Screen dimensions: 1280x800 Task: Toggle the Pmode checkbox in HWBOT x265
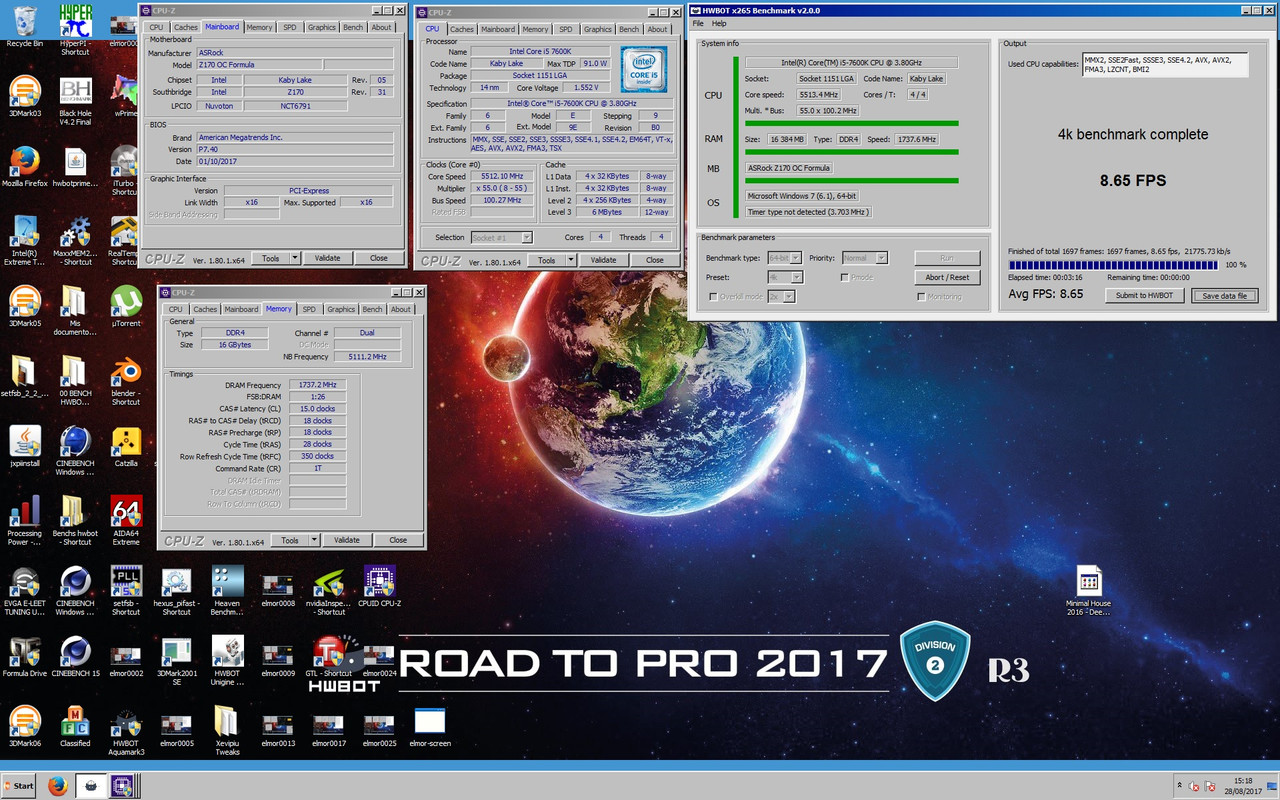[845, 277]
